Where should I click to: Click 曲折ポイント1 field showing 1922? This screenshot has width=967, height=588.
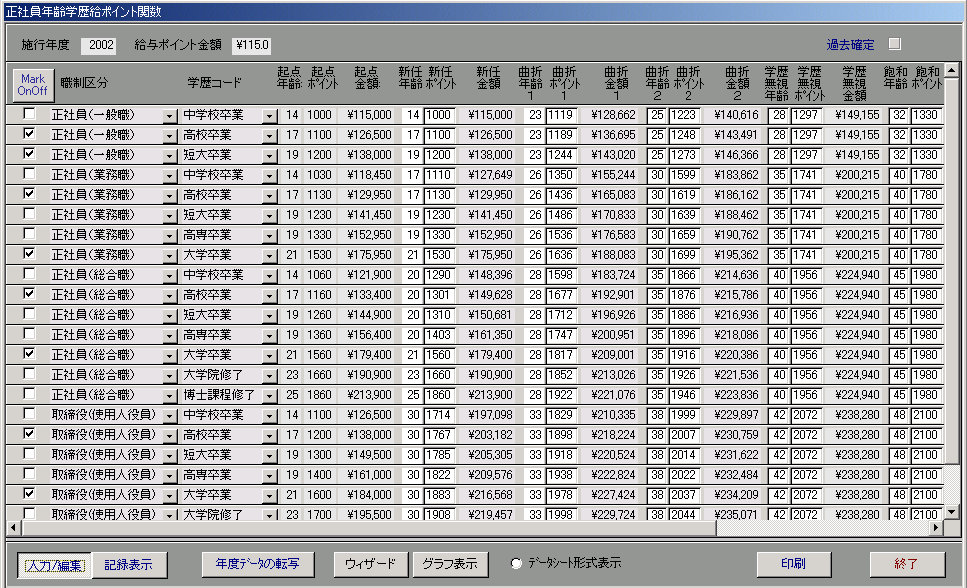click(x=561, y=395)
